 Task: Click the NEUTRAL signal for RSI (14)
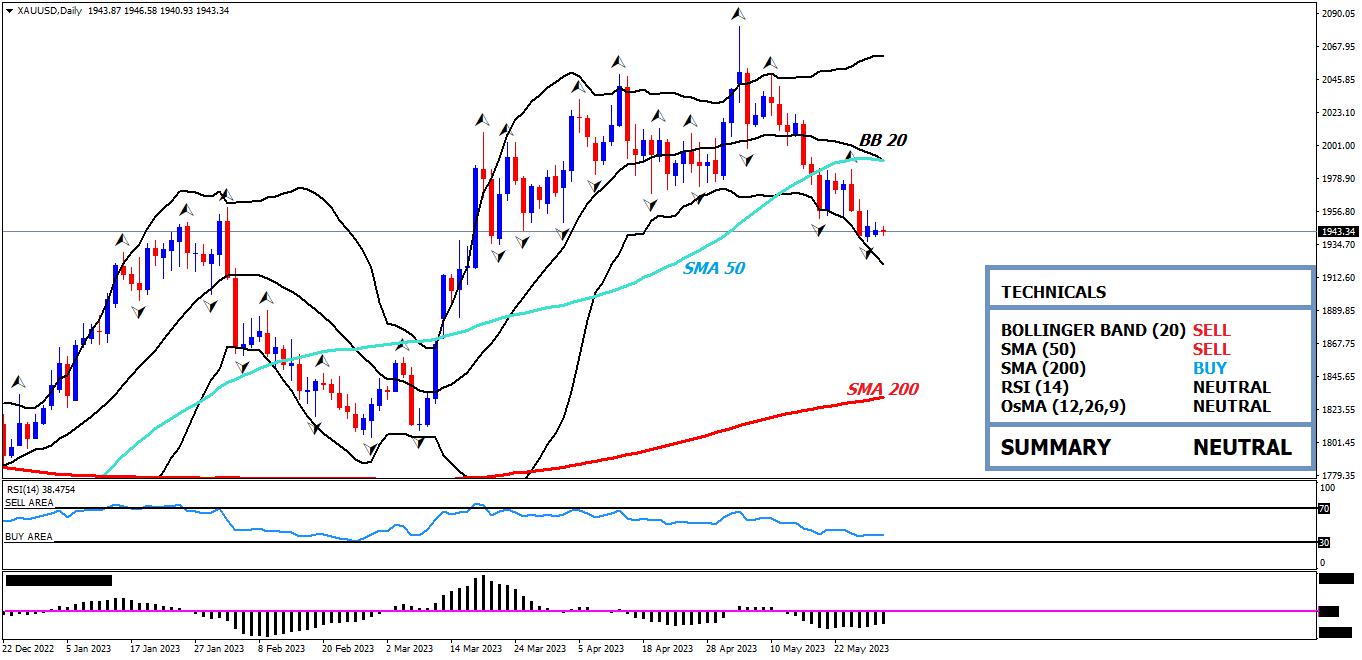point(1231,387)
